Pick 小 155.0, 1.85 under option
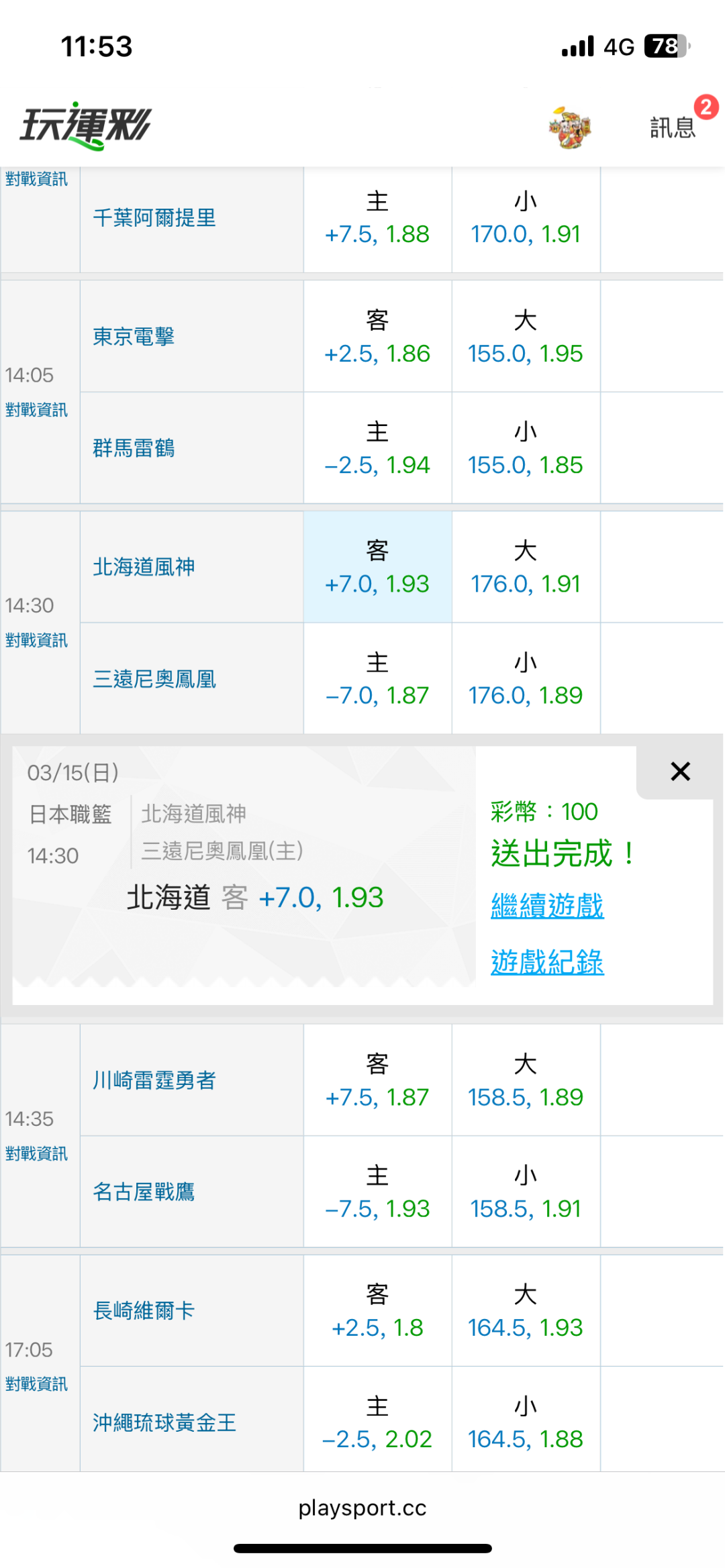This screenshot has width=725, height=1568. pyautogui.click(x=526, y=448)
